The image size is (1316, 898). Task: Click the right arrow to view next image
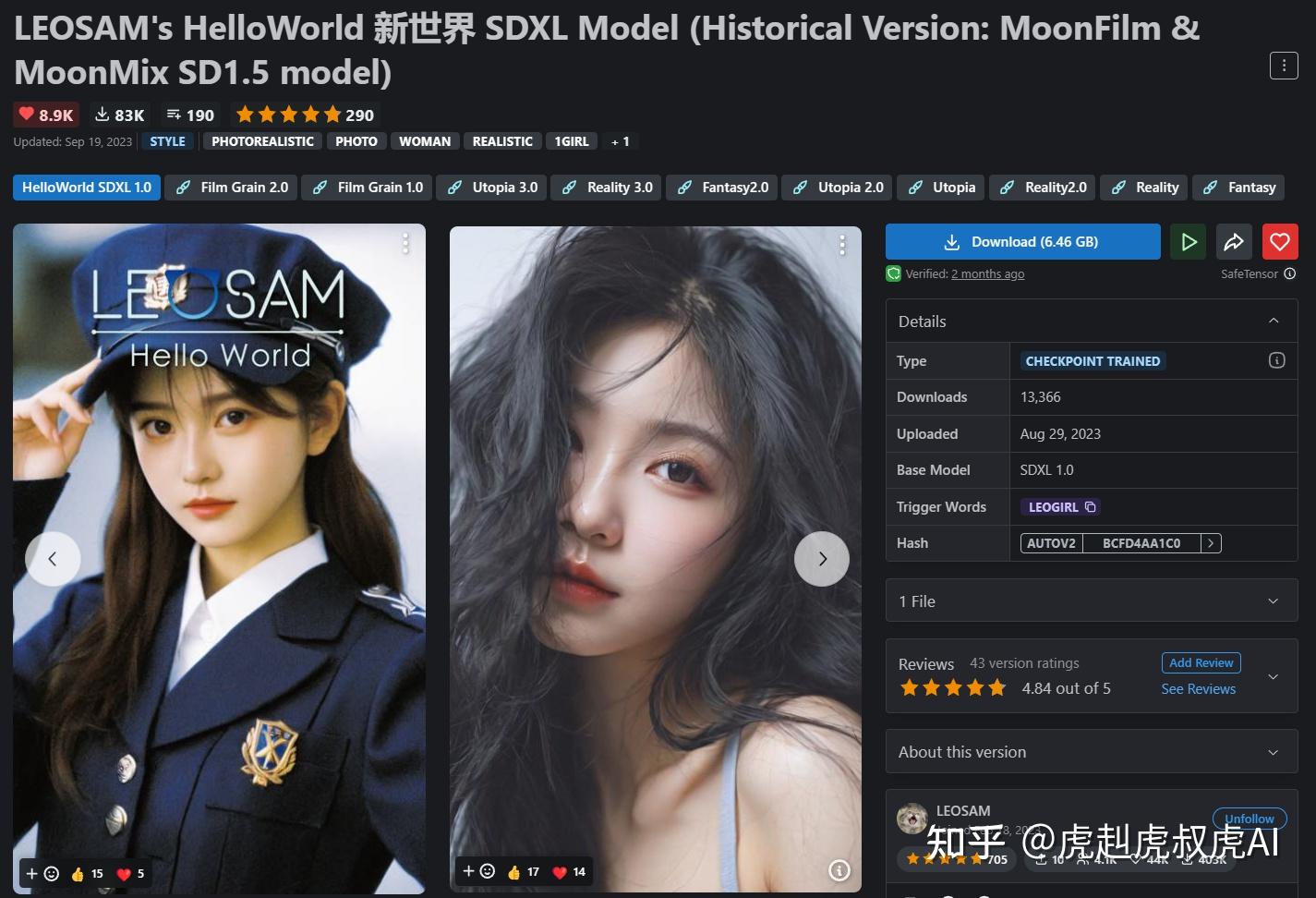click(821, 558)
